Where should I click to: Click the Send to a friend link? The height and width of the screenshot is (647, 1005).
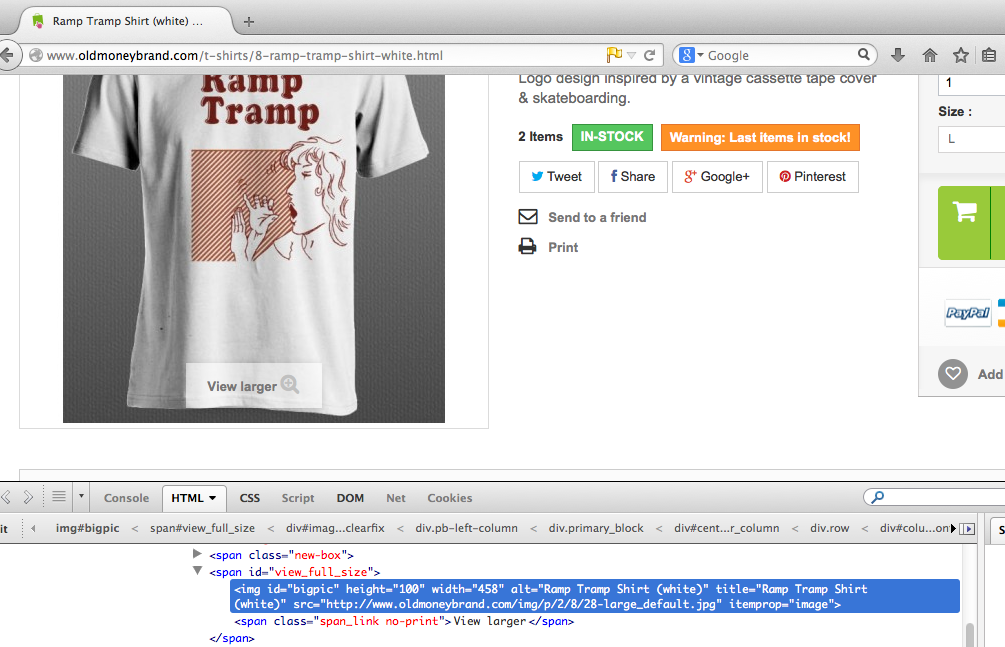pos(597,217)
